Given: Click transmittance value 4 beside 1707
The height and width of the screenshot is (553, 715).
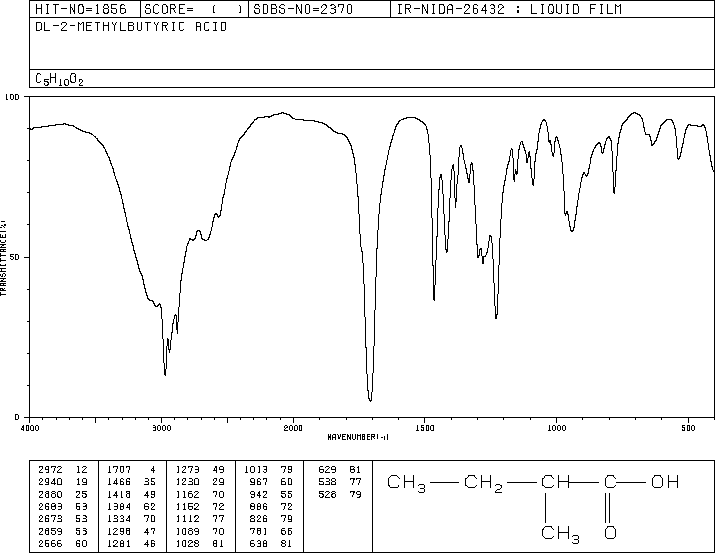Looking at the screenshot, I should tap(153, 470).
